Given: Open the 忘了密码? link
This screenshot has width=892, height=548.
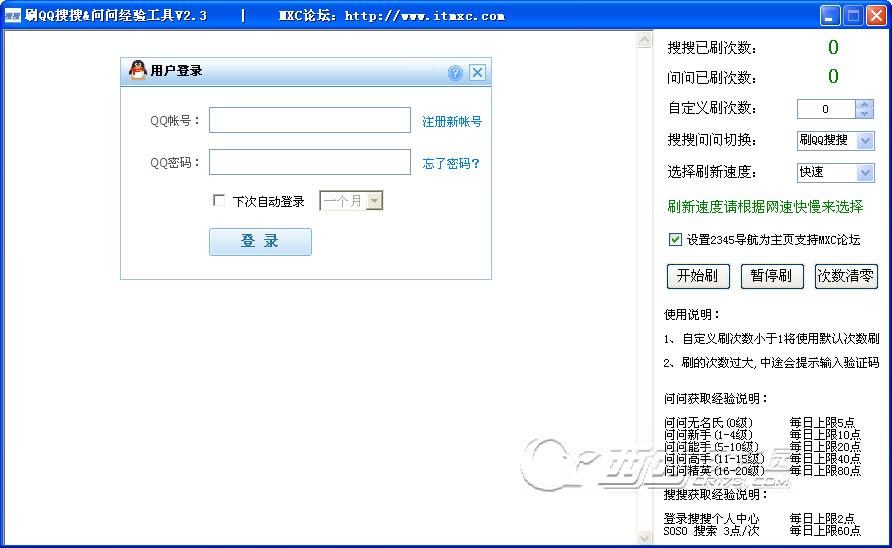Looking at the screenshot, I should click(451, 163).
